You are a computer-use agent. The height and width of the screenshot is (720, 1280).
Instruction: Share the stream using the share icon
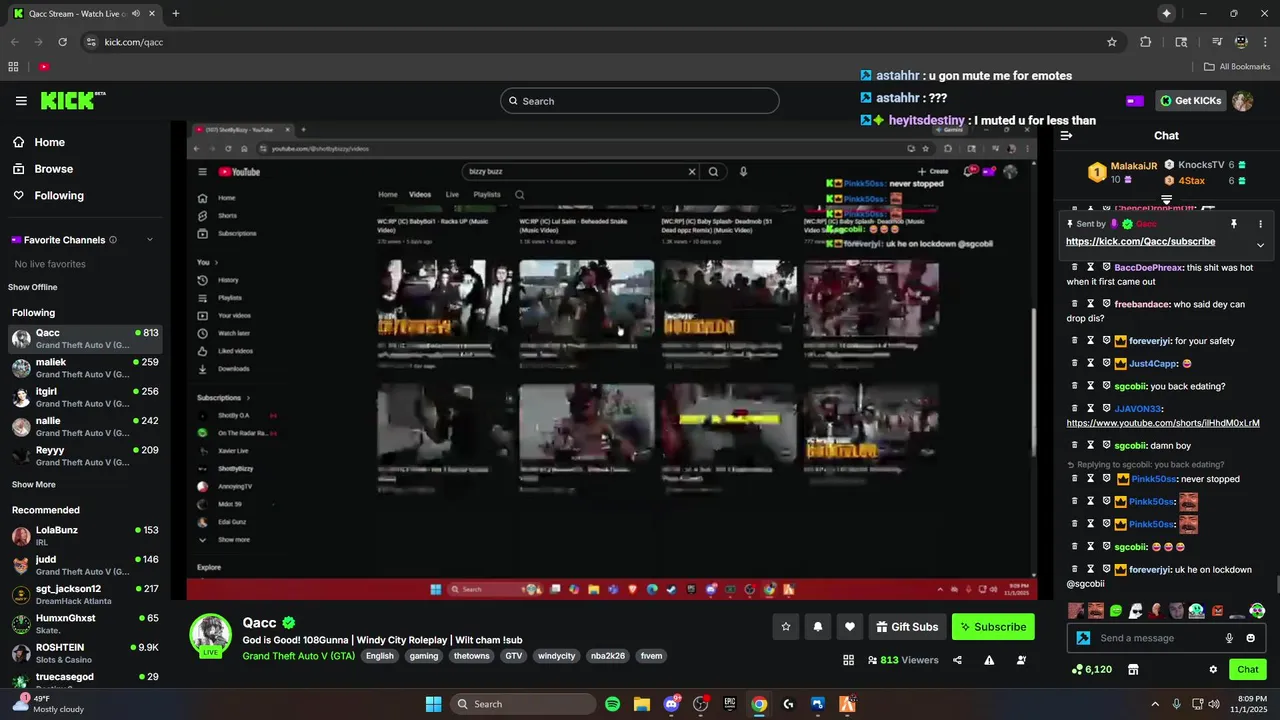958,660
